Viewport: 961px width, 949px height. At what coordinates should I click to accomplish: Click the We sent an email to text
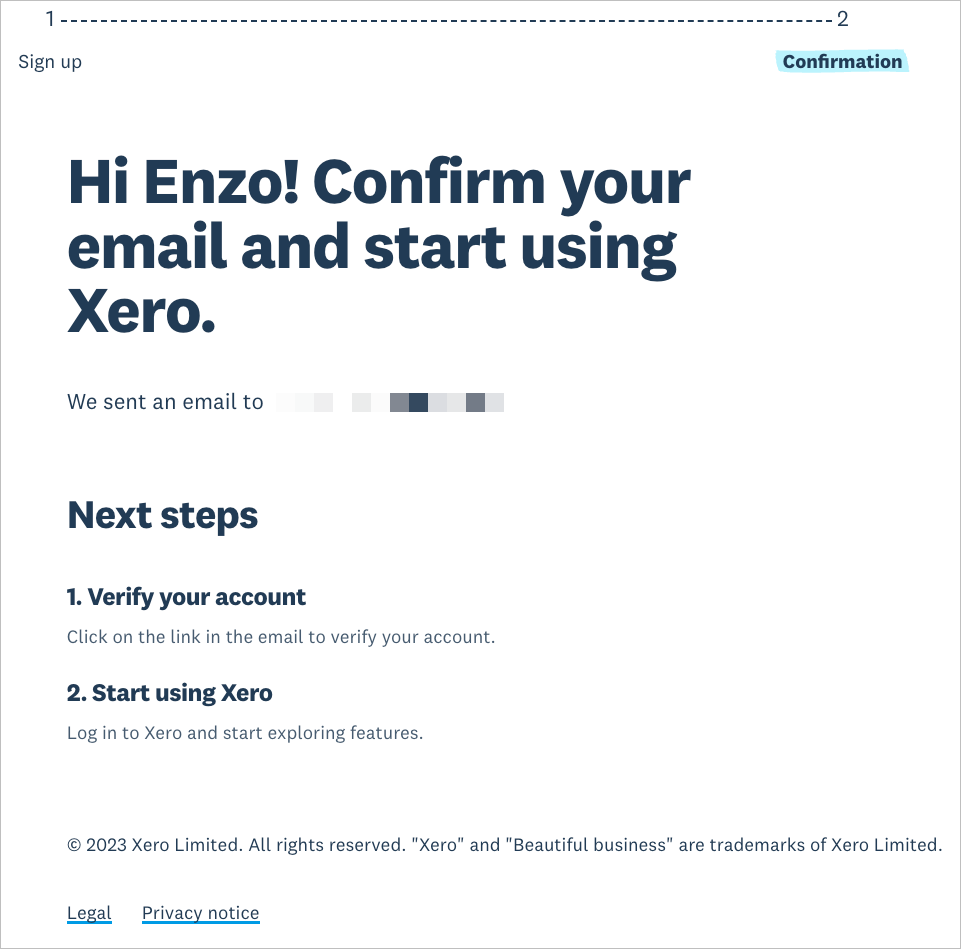(165, 401)
